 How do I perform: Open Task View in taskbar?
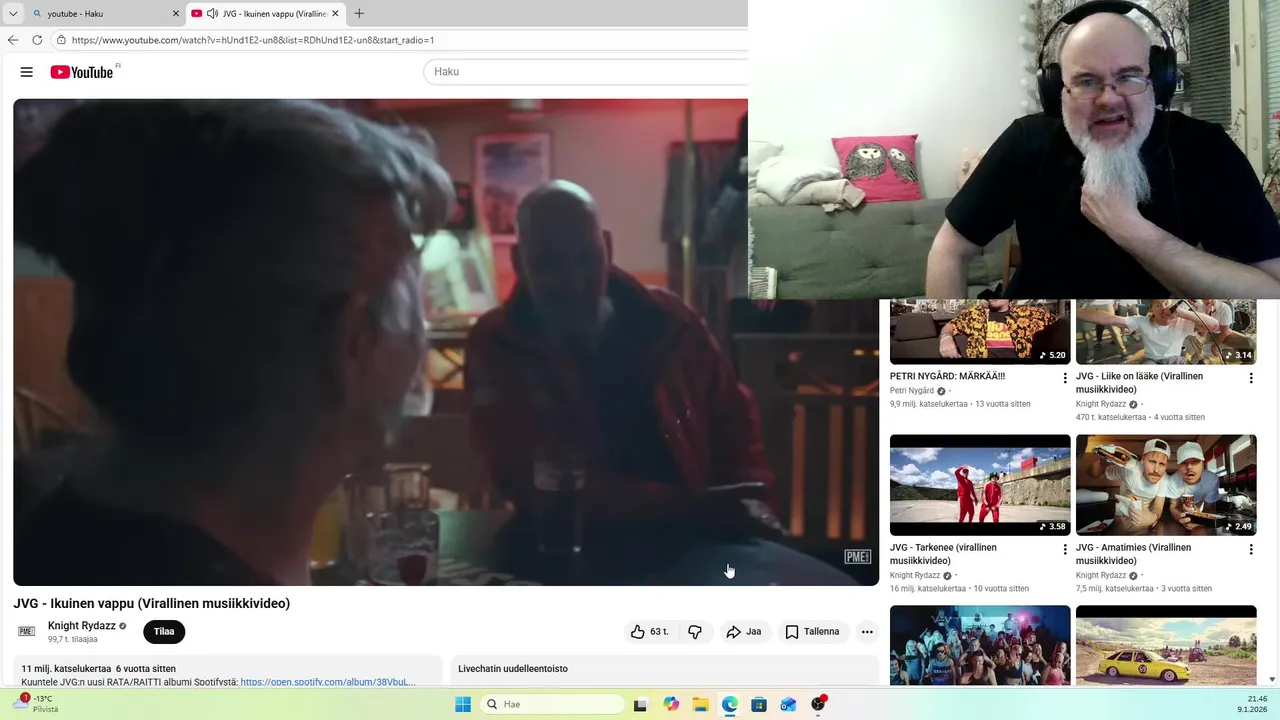640,704
